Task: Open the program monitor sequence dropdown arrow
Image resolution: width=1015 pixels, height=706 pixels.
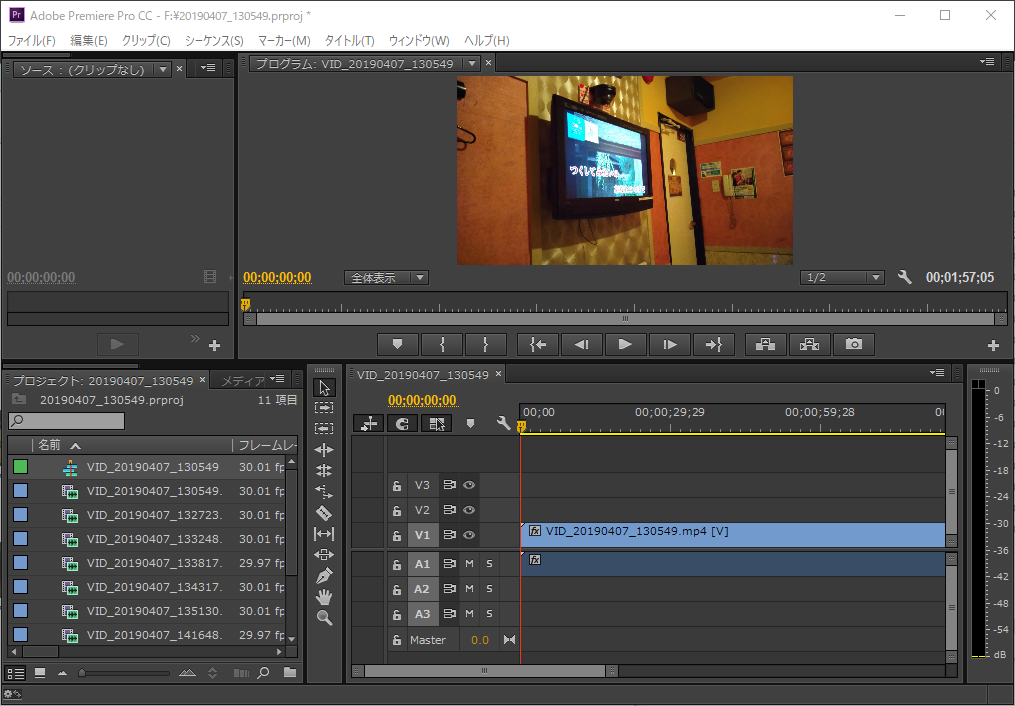Action: (472, 64)
